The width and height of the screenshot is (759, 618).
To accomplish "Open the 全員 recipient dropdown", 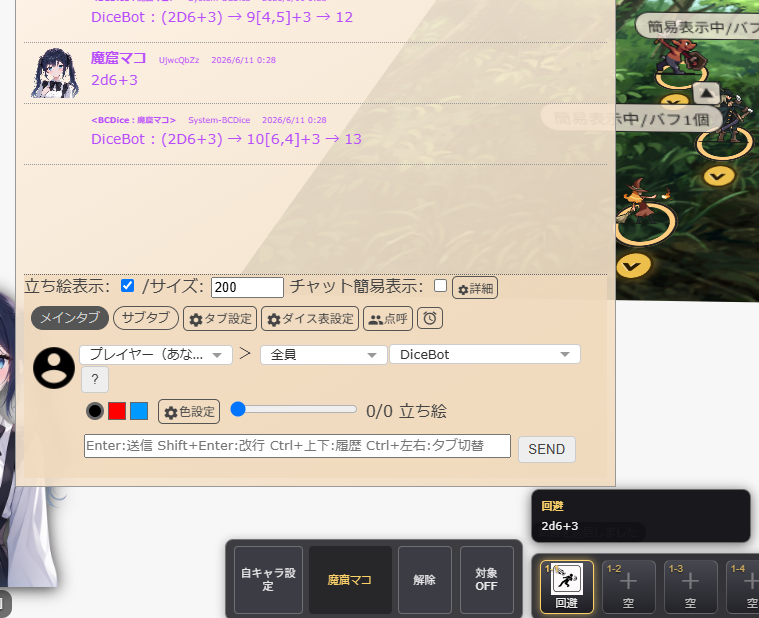I will coord(323,355).
